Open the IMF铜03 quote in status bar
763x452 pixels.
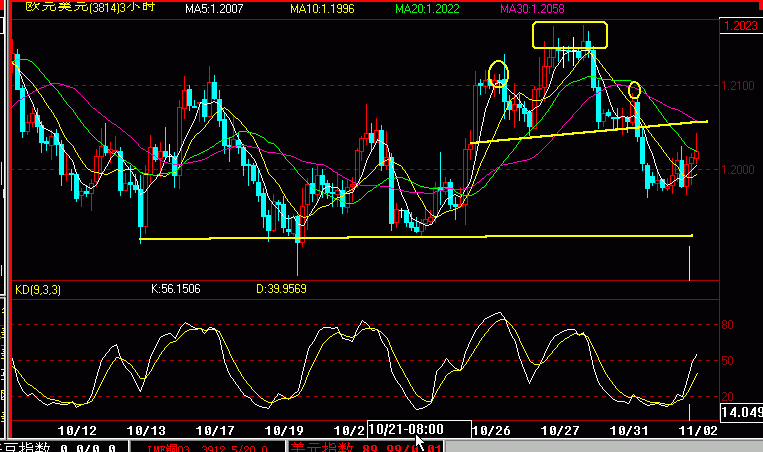pos(208,448)
